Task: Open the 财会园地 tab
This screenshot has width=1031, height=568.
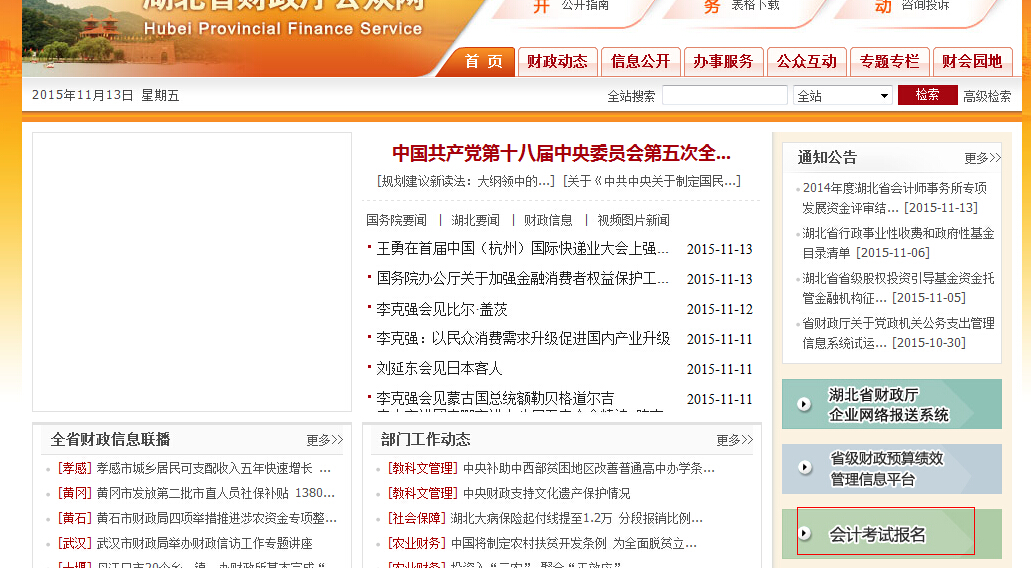Action: [972, 62]
